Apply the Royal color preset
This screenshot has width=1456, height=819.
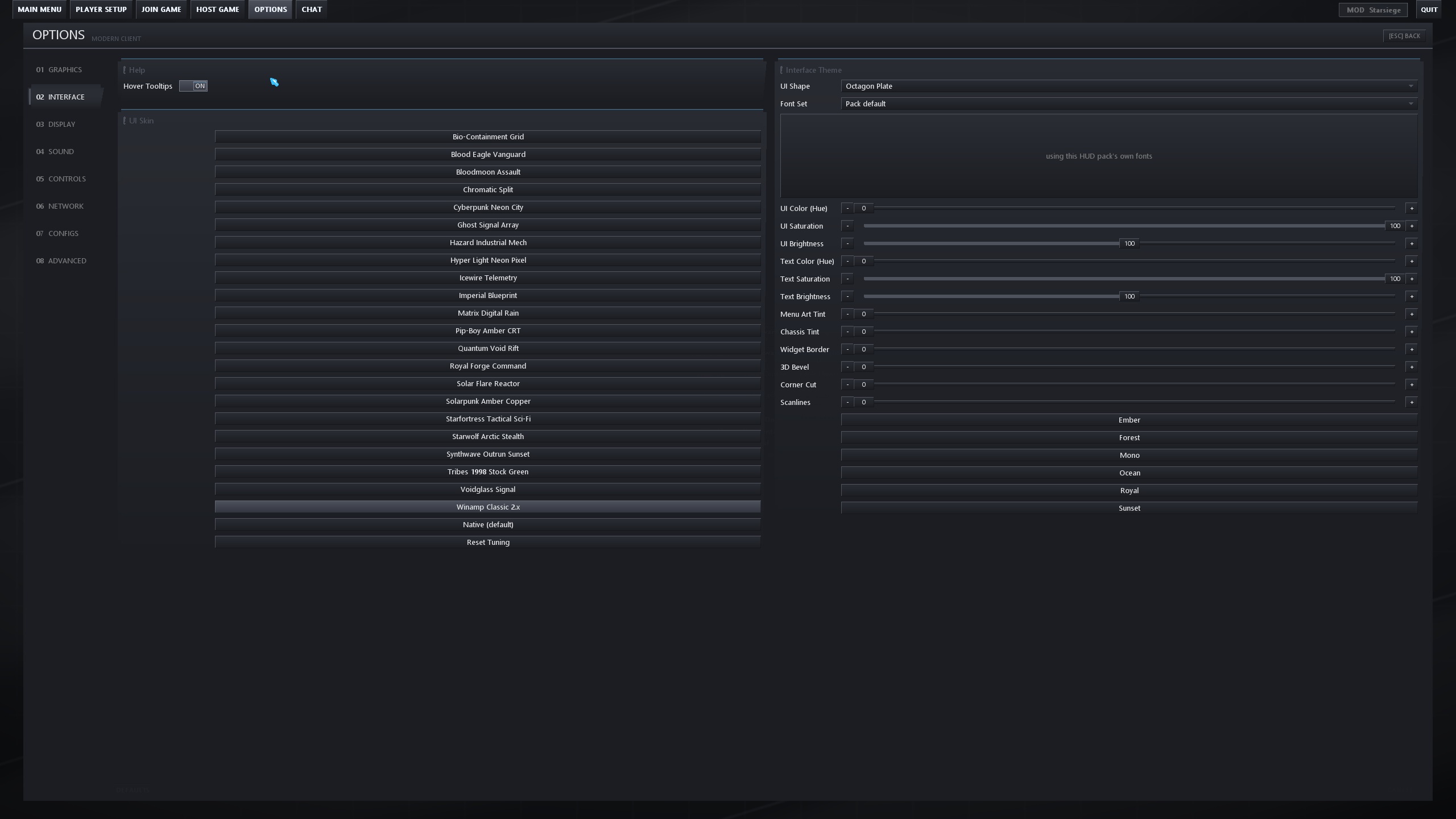[x=1129, y=490]
